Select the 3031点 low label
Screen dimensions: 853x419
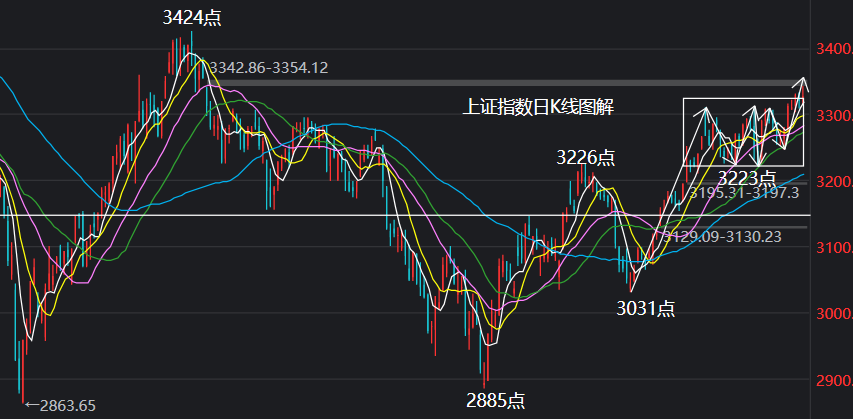[646, 309]
